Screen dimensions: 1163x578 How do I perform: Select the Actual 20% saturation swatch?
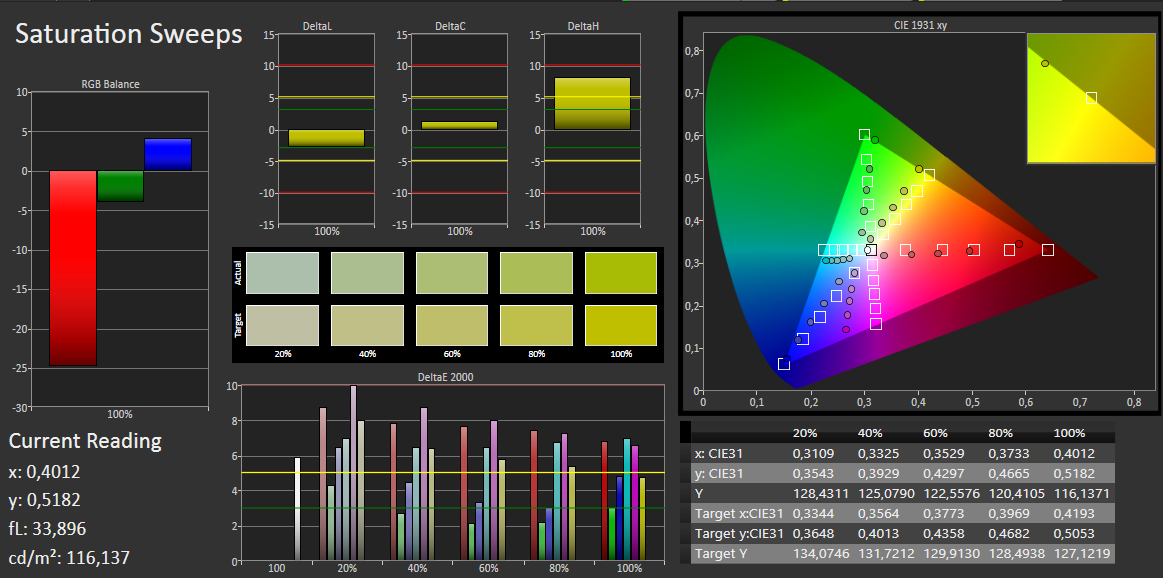(x=283, y=273)
